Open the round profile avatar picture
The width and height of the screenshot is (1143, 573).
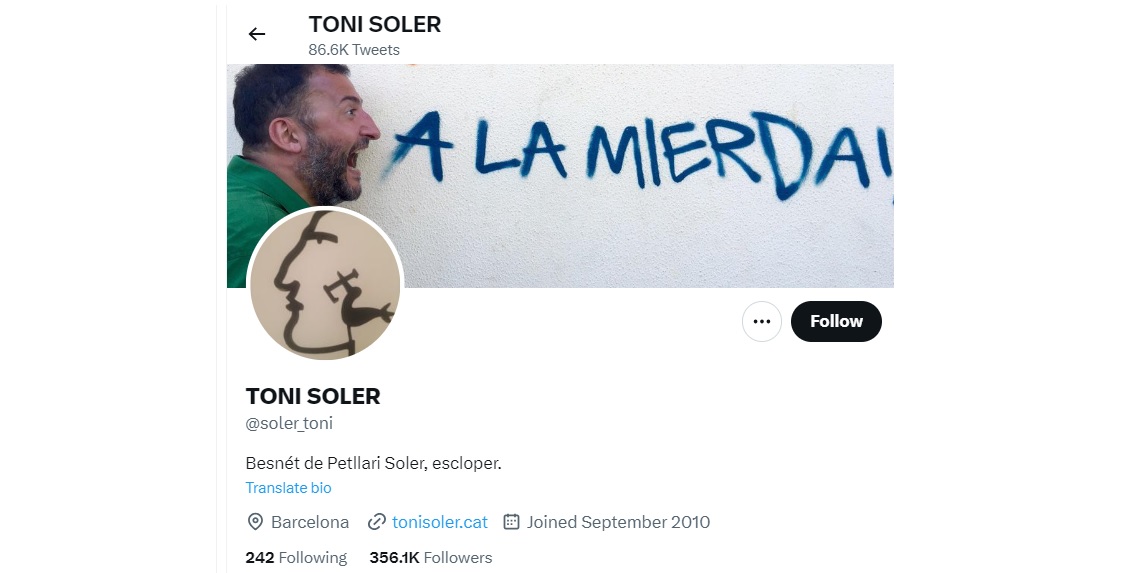[325, 286]
